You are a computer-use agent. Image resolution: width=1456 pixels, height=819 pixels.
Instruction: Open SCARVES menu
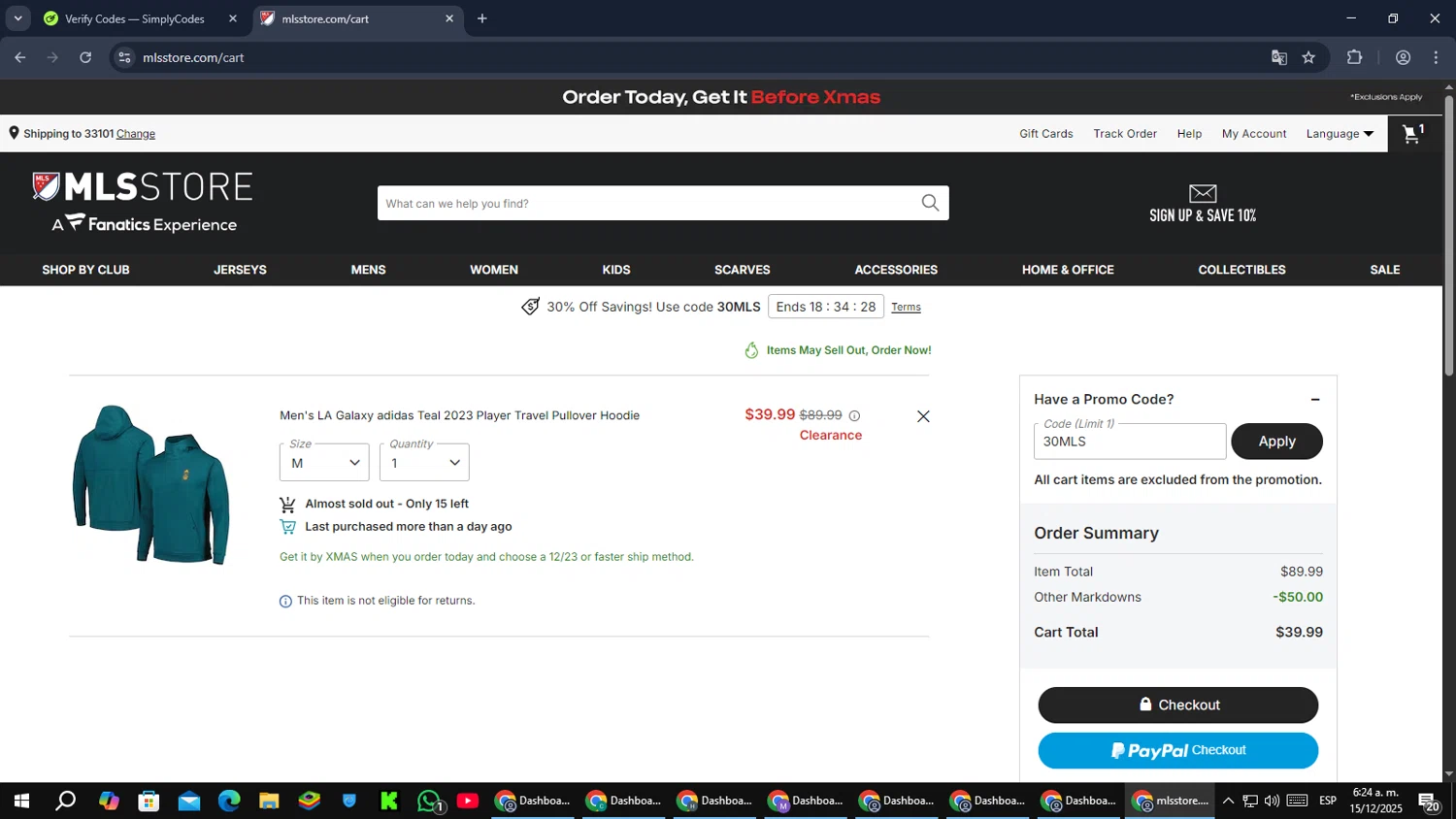click(743, 270)
